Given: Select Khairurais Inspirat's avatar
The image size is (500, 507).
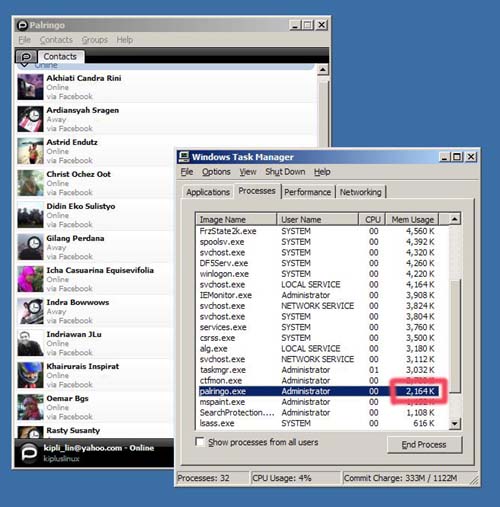Looking at the screenshot, I should pyautogui.click(x=30, y=375).
